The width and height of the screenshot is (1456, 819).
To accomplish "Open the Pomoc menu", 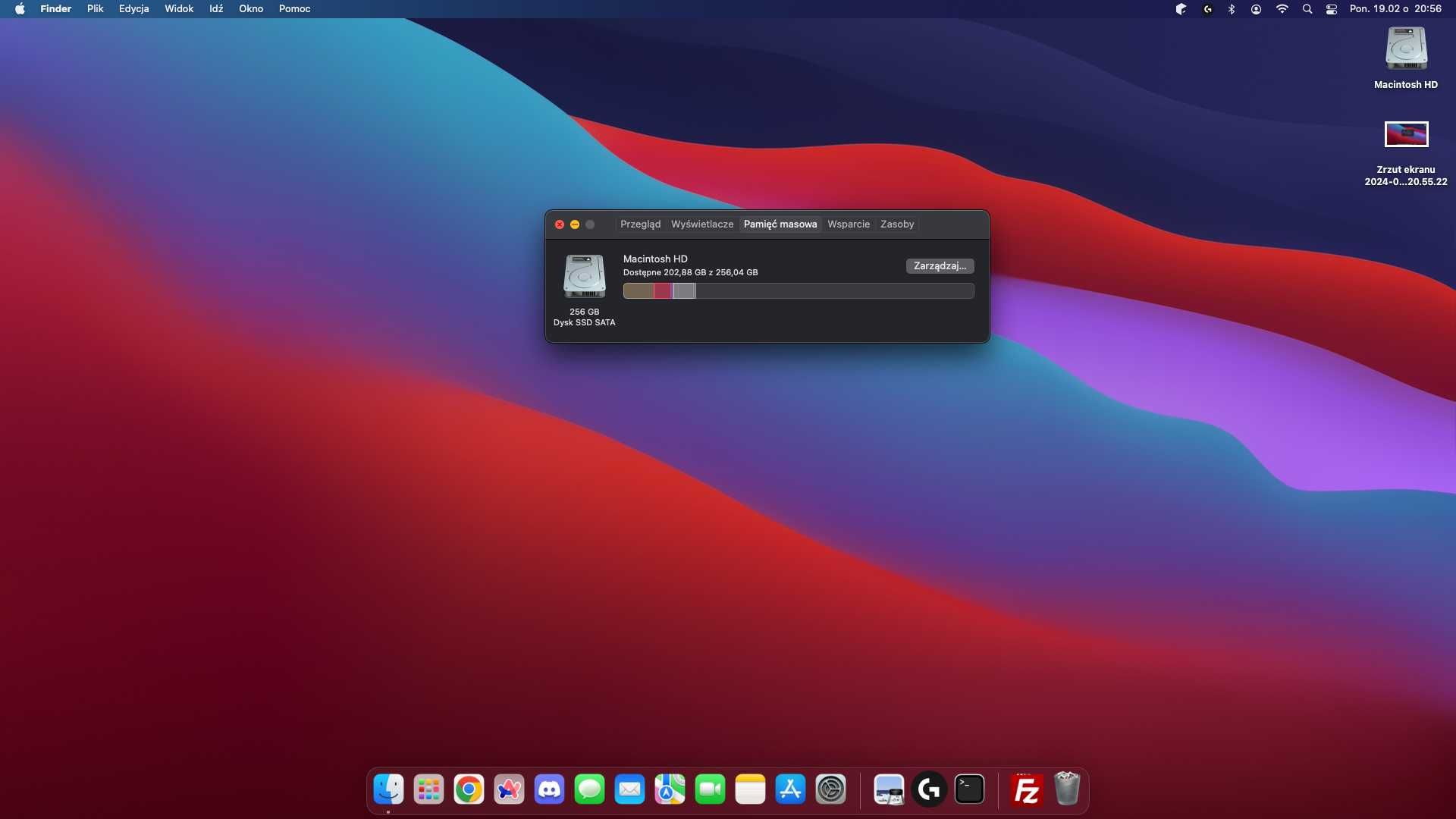I will click(294, 9).
